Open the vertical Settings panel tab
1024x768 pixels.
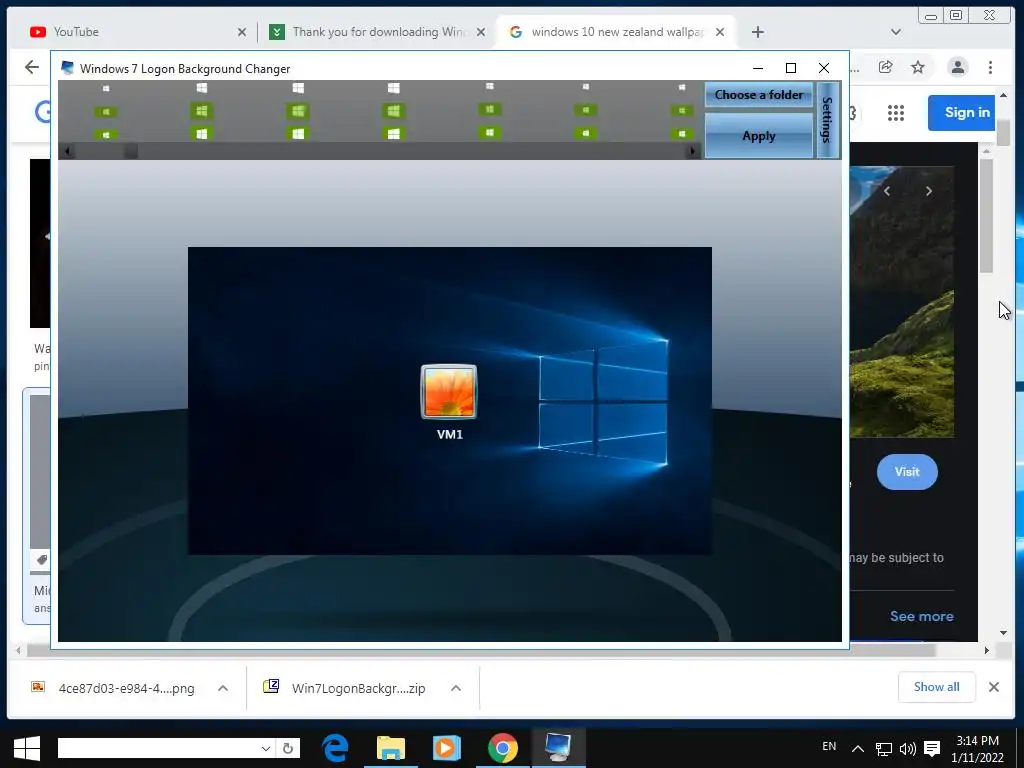827,120
